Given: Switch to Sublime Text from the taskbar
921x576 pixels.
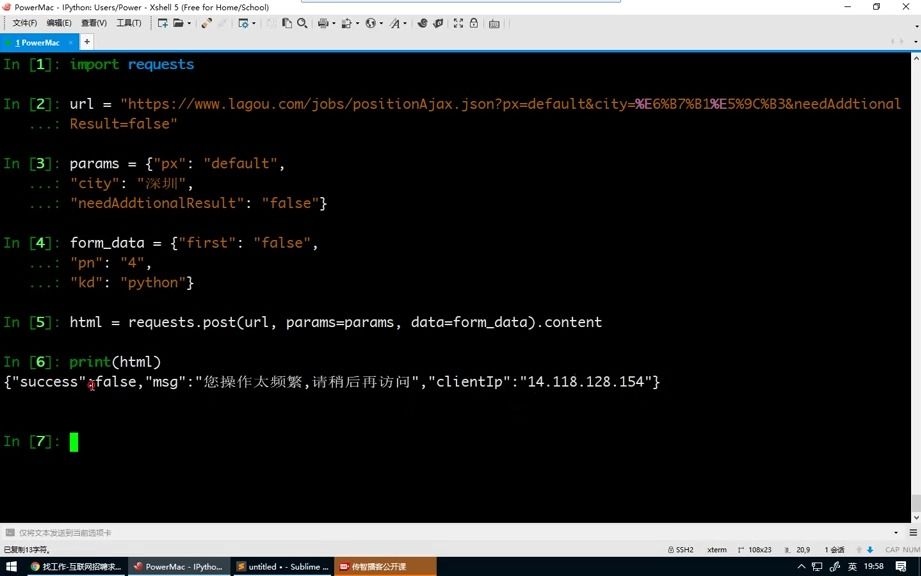Looking at the screenshot, I should pos(281,566).
